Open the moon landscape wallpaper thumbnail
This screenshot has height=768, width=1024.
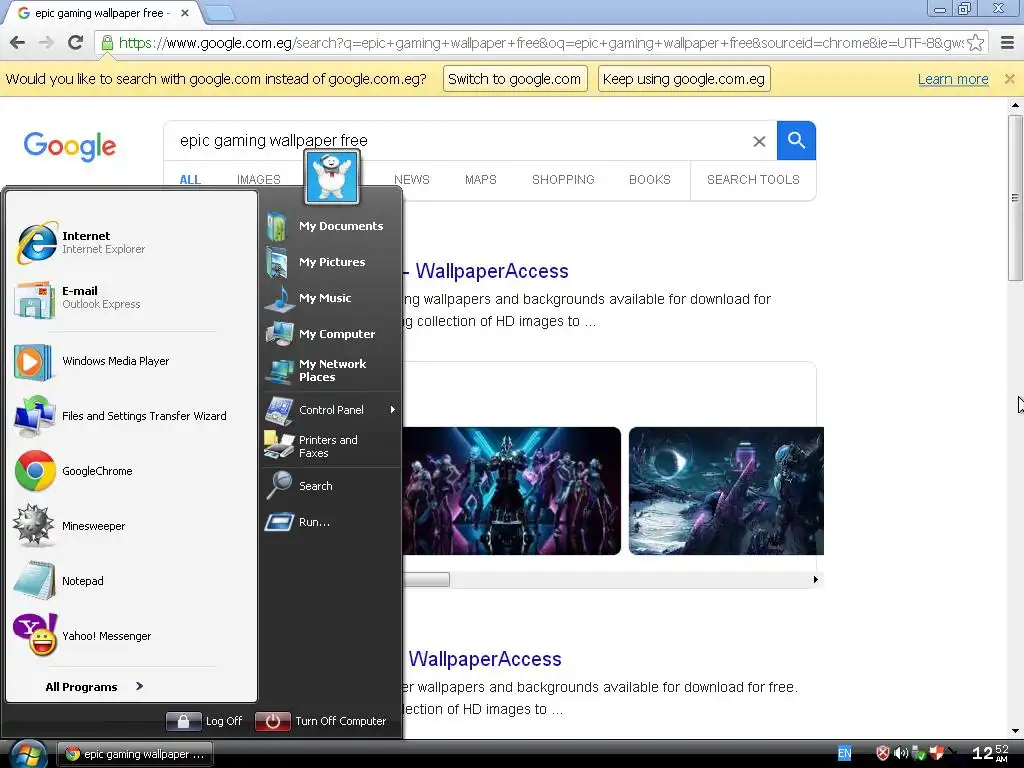pos(726,491)
